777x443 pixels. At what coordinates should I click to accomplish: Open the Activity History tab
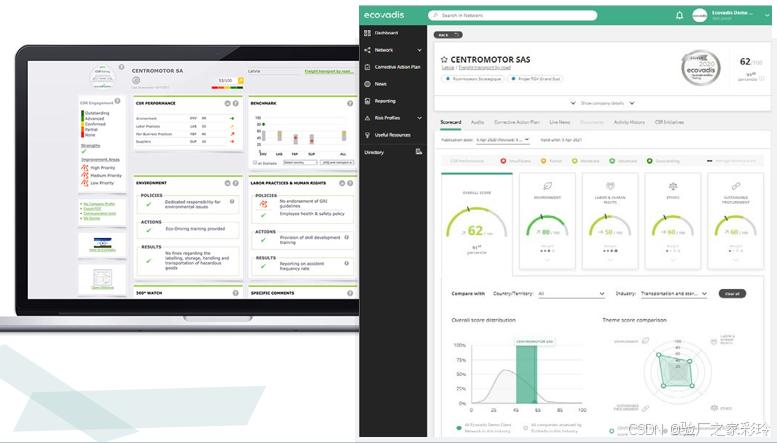click(x=629, y=122)
